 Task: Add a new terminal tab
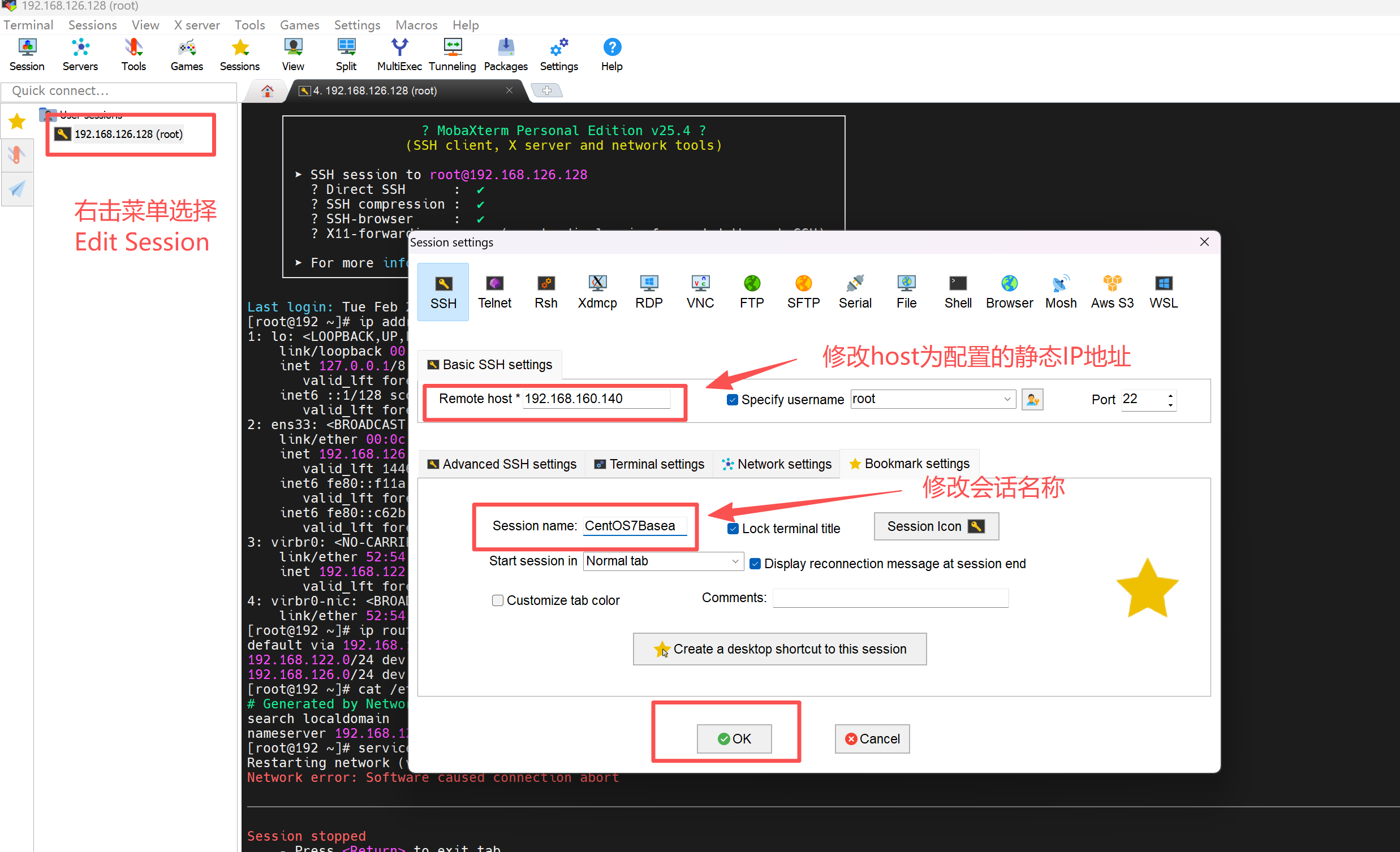pyautogui.click(x=546, y=90)
